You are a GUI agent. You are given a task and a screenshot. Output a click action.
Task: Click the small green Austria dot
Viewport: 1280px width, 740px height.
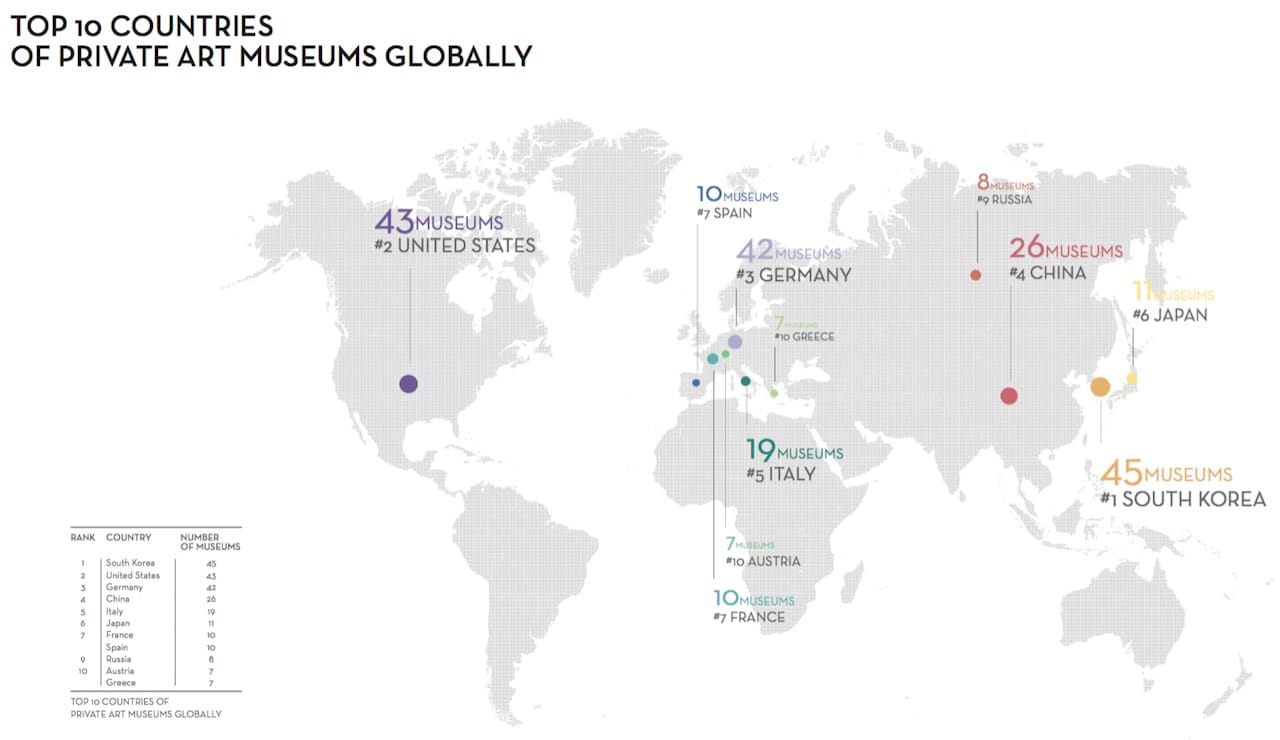726,353
